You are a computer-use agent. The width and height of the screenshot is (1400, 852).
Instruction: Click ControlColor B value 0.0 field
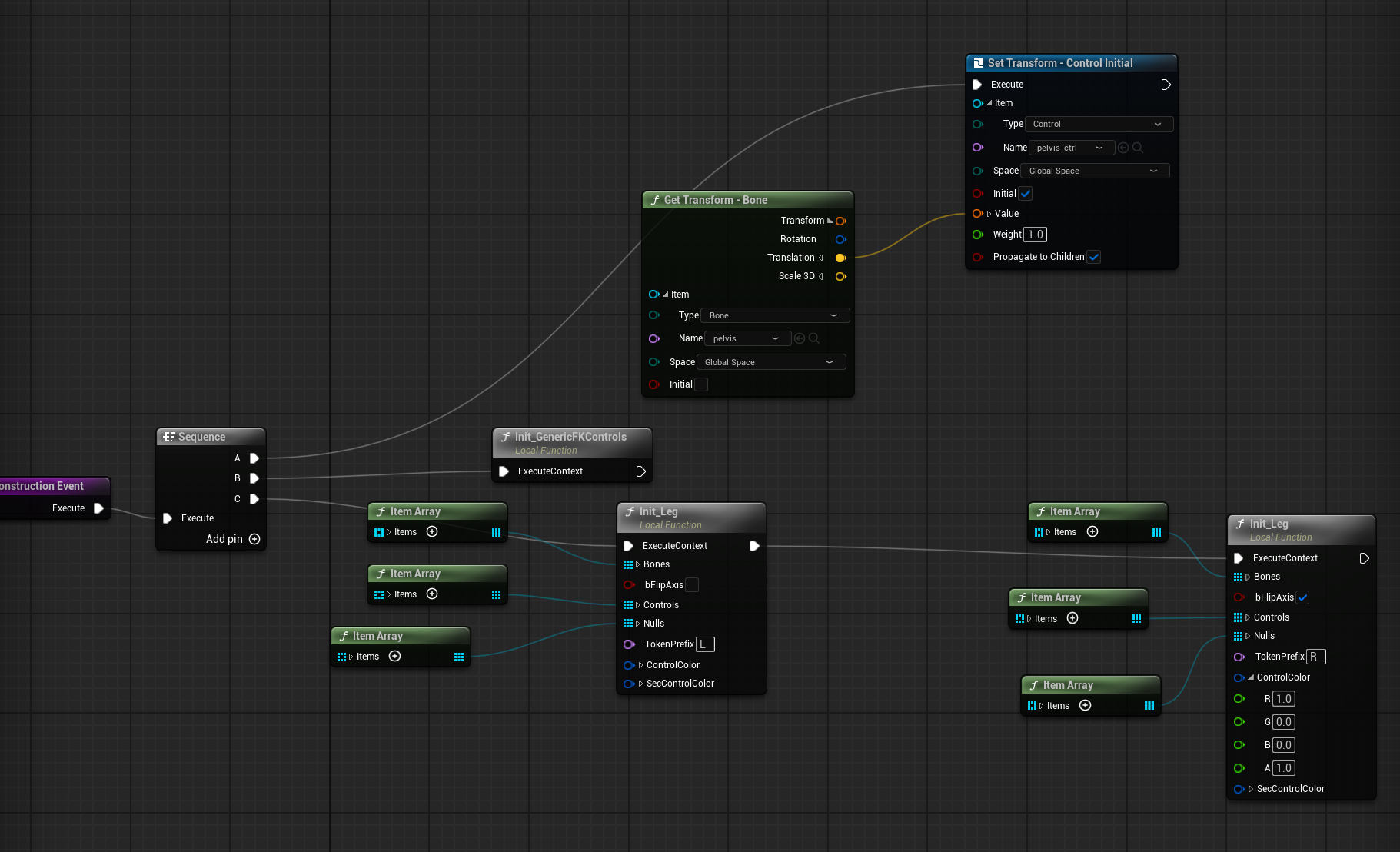coord(1284,745)
